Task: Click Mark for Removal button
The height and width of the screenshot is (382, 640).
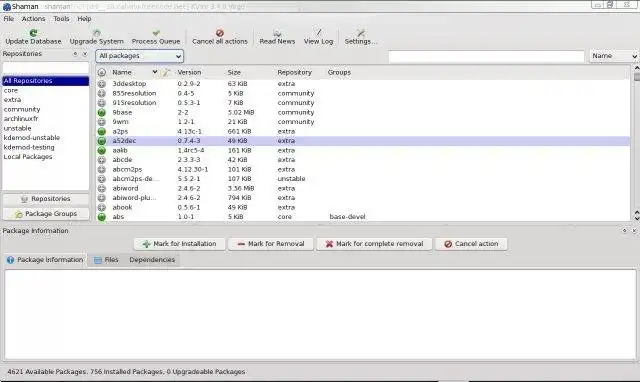Action: [271, 244]
